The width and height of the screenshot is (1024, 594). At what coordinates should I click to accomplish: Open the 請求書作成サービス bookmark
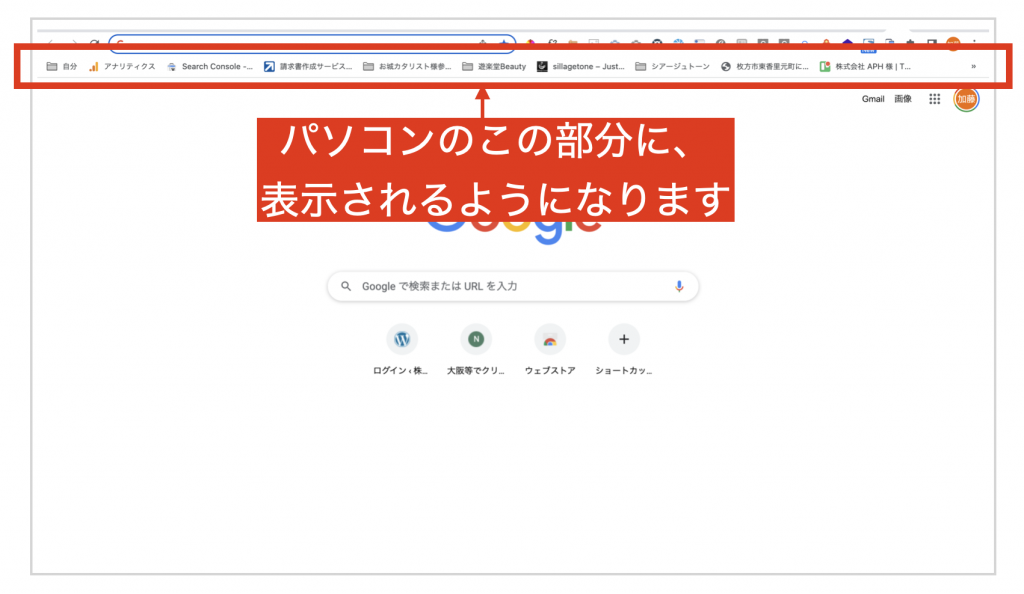tap(308, 67)
